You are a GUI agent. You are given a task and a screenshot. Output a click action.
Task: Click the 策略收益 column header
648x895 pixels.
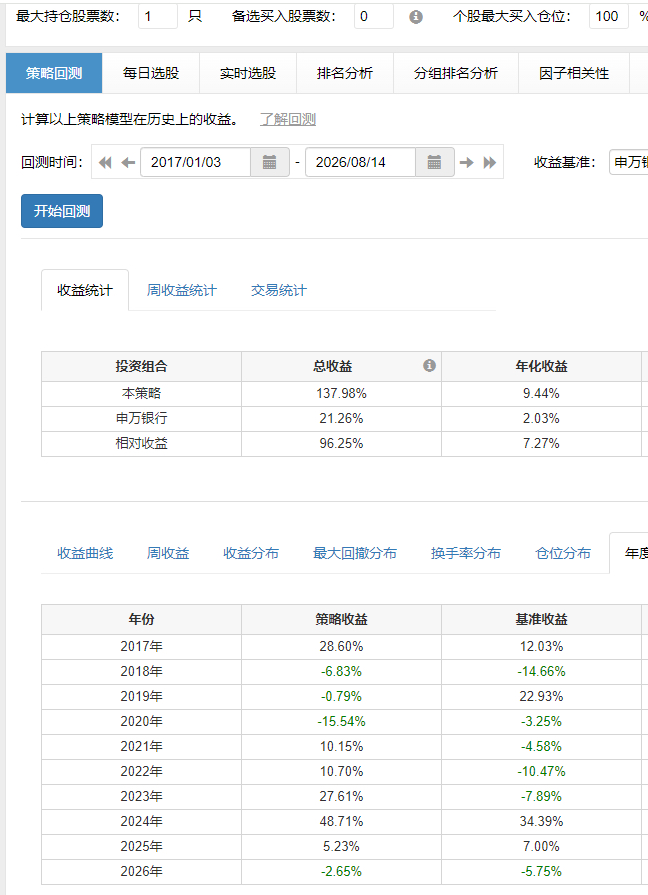point(341,619)
